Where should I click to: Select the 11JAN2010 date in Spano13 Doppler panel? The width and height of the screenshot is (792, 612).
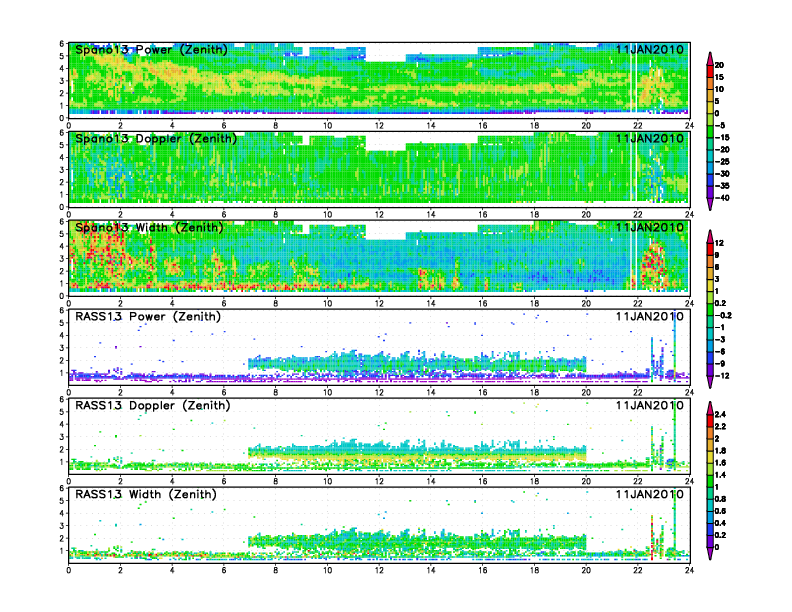pyautogui.click(x=650, y=138)
